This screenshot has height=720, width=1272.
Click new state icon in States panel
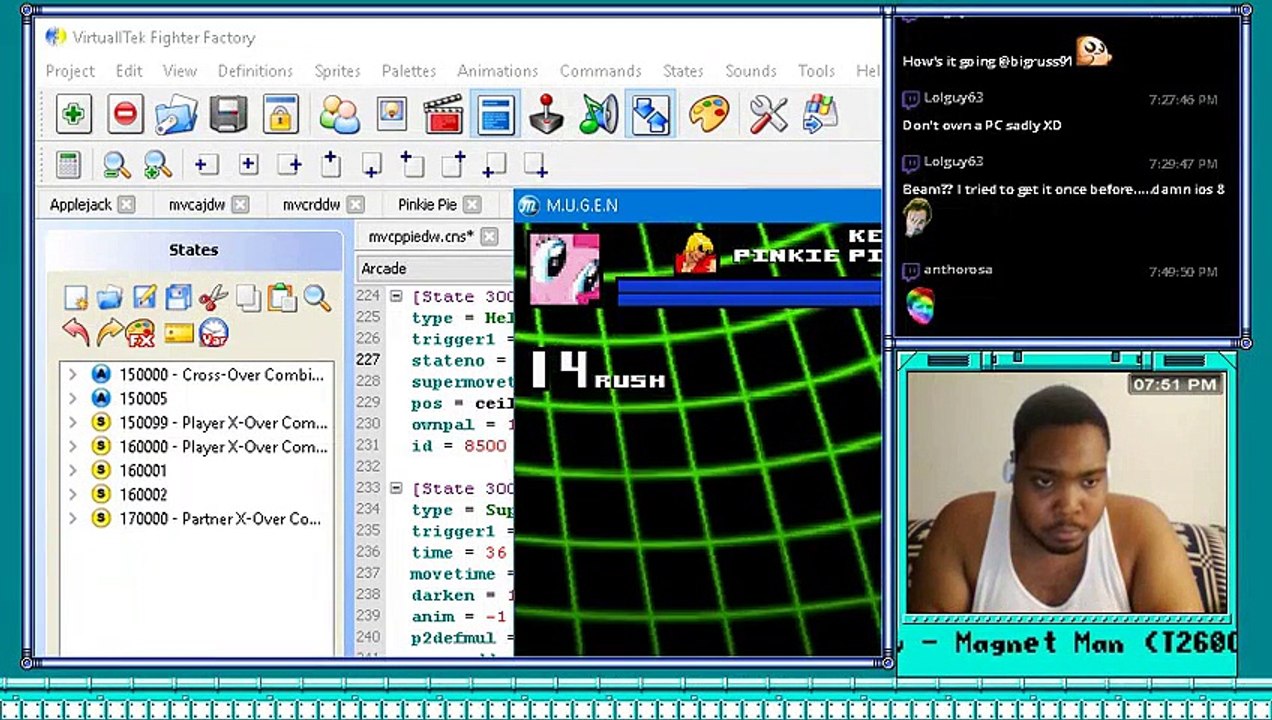click(75, 297)
